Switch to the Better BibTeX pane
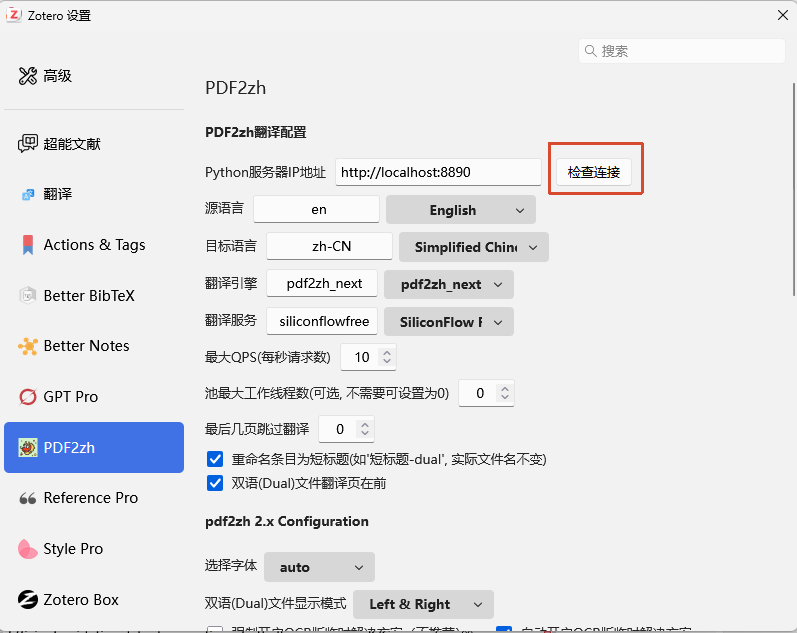 94,295
